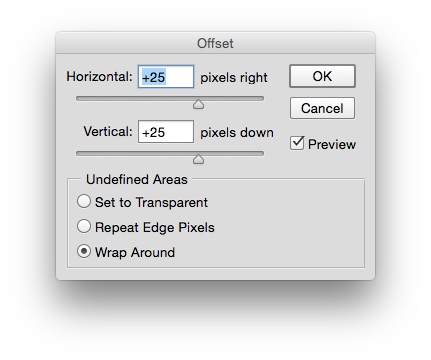Click the Vertical slider track right of thumb
Image resolution: width=431 pixels, height=360 pixels.
click(x=234, y=153)
